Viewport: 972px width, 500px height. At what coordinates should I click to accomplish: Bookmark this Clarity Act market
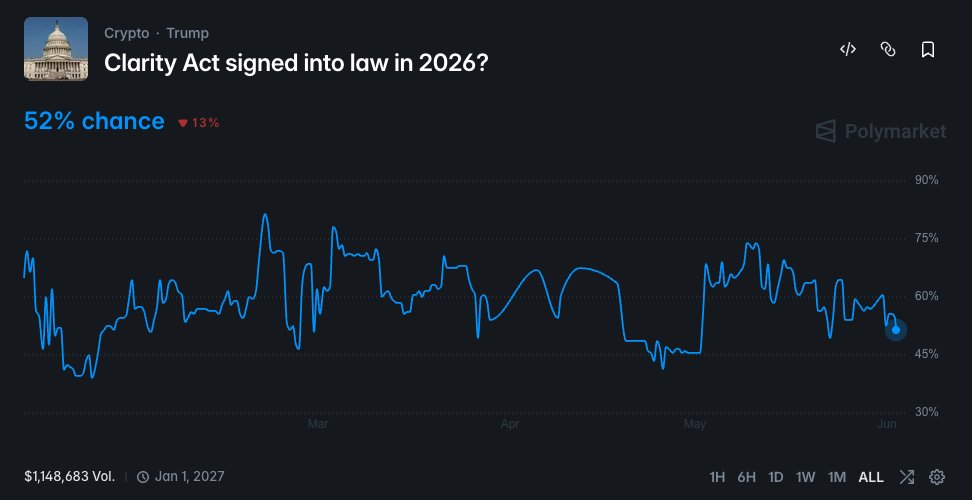point(927,50)
